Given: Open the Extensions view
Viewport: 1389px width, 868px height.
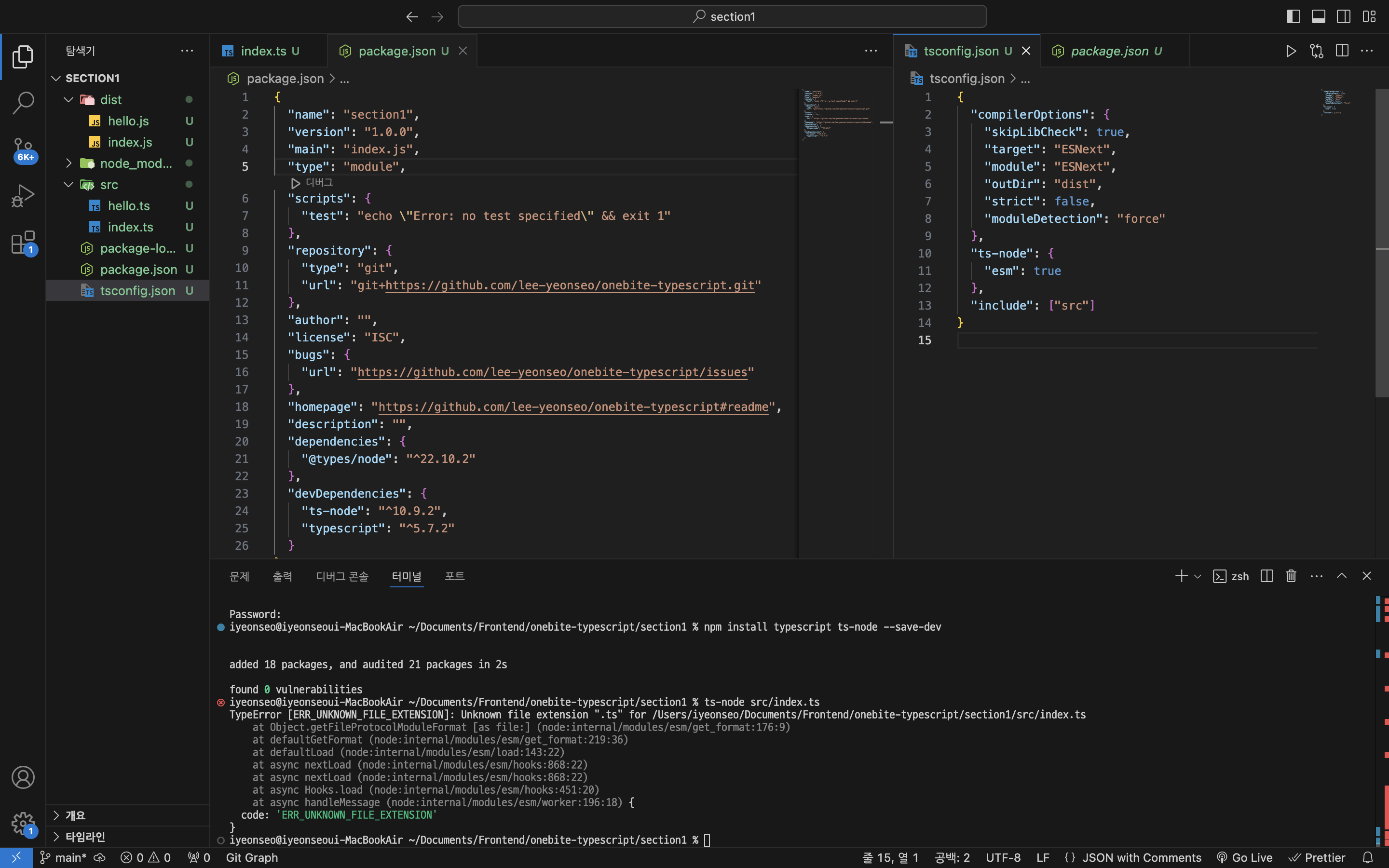Looking at the screenshot, I should pos(23,243).
